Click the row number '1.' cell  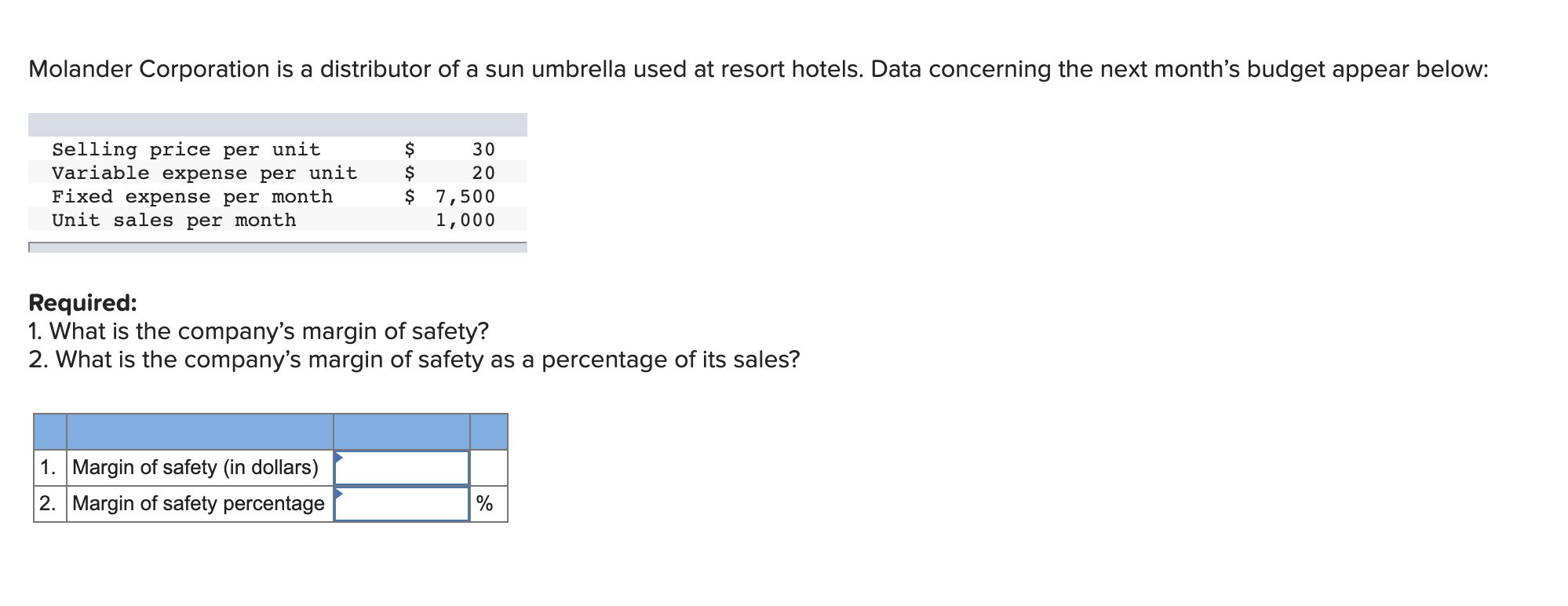(x=49, y=468)
